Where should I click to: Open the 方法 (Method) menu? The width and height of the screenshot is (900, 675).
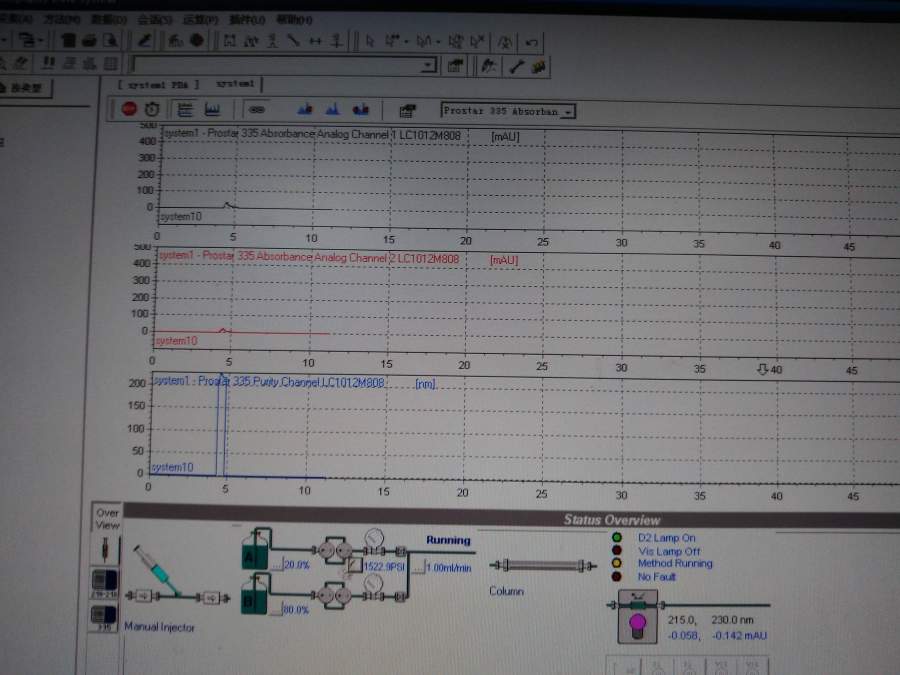[x=63, y=20]
